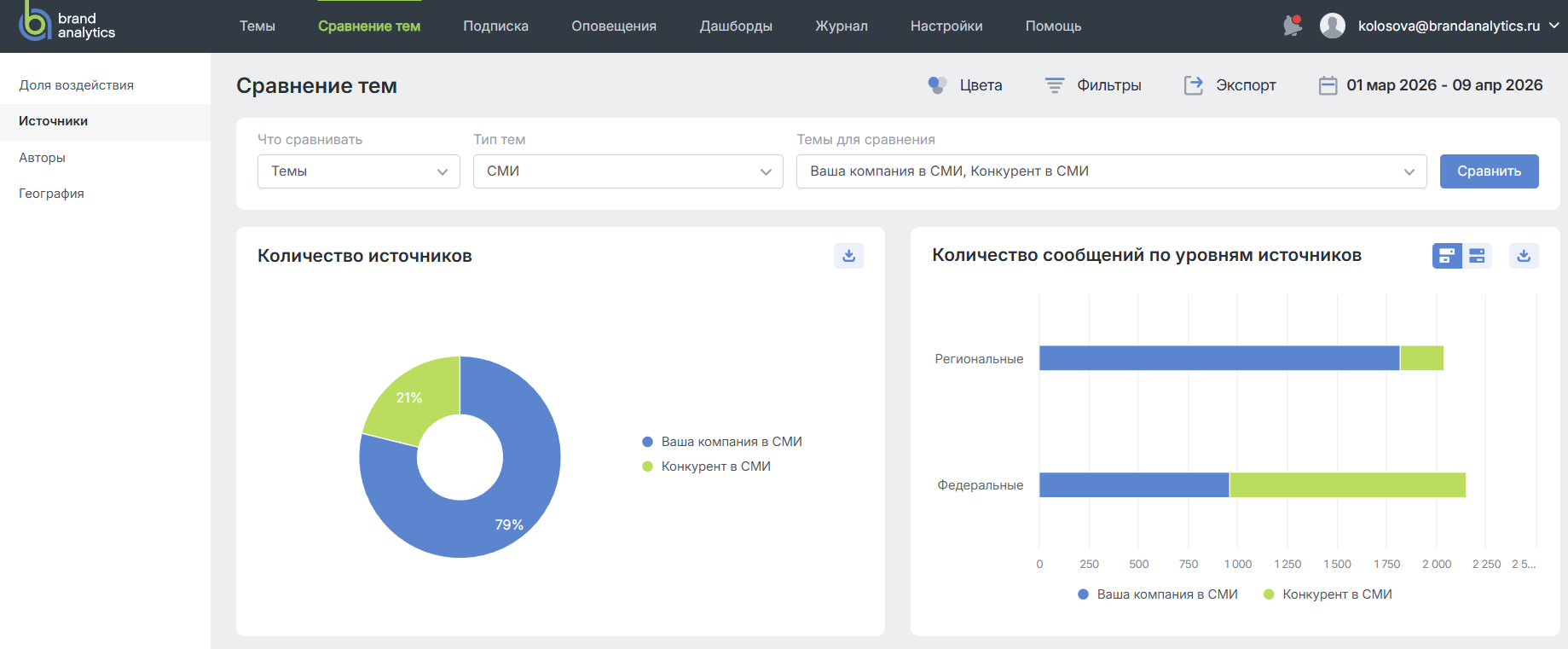The height and width of the screenshot is (649, 1568).
Task: Click the Экспорт export icon
Action: coord(1194,85)
